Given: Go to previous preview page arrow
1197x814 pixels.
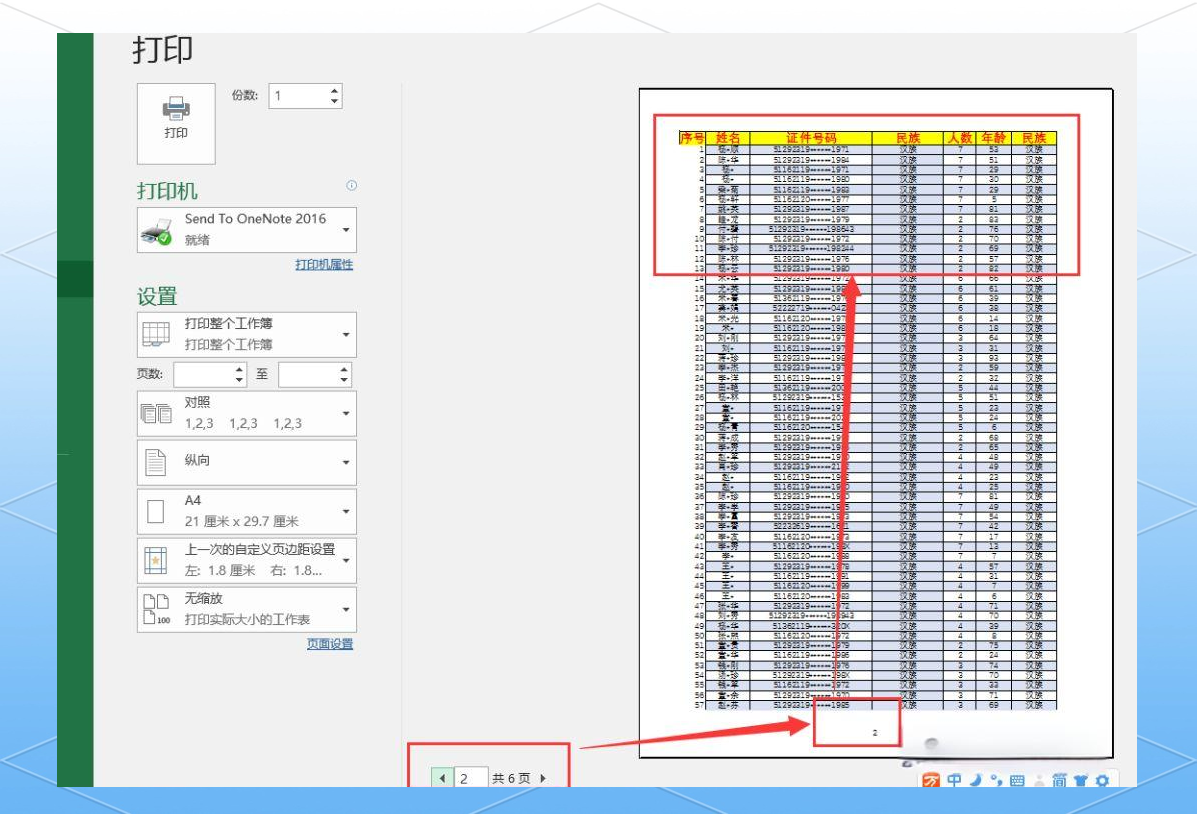Looking at the screenshot, I should [x=442, y=778].
